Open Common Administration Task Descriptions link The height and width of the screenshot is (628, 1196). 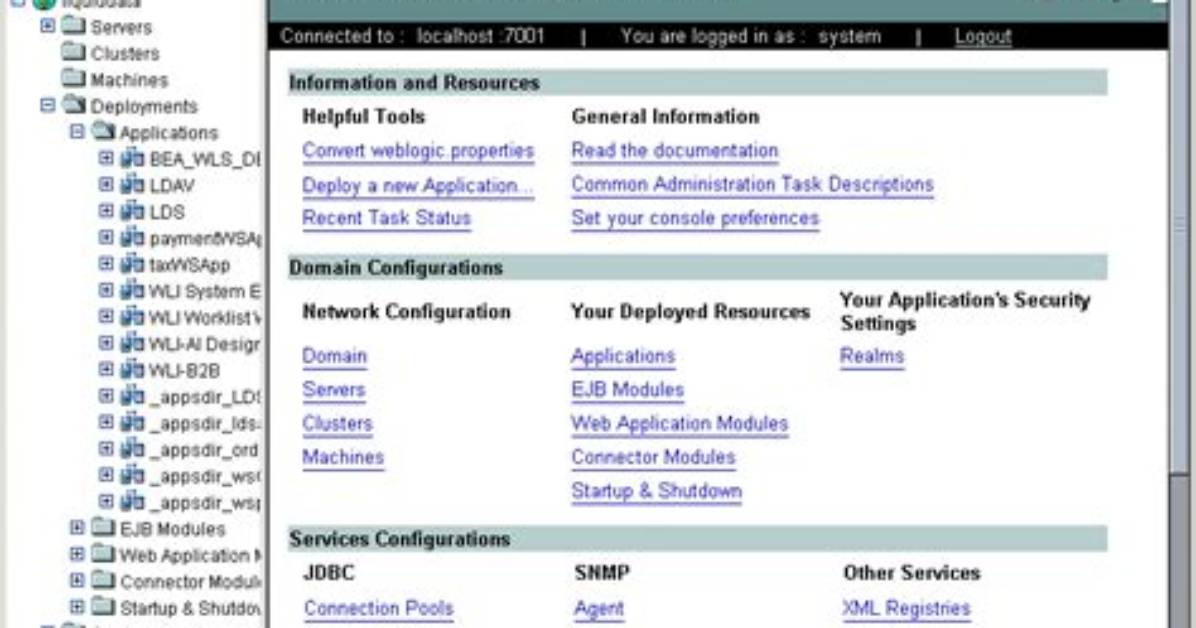pos(752,185)
